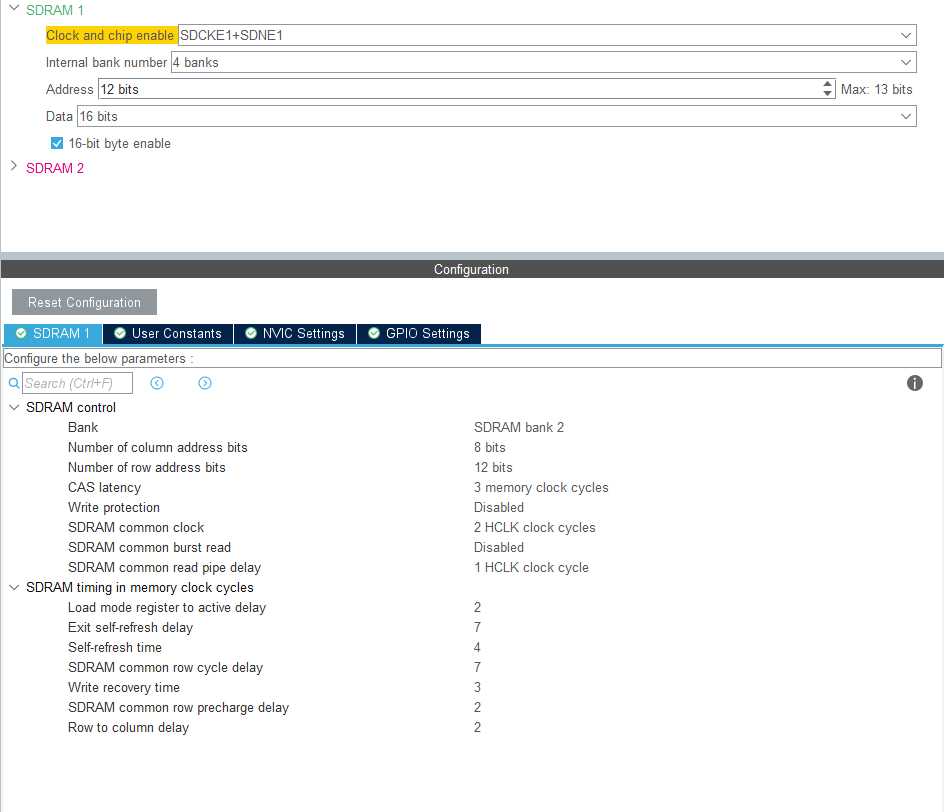Screen dimensions: 944x812
Task: Open the Data width dropdown
Action: [905, 116]
